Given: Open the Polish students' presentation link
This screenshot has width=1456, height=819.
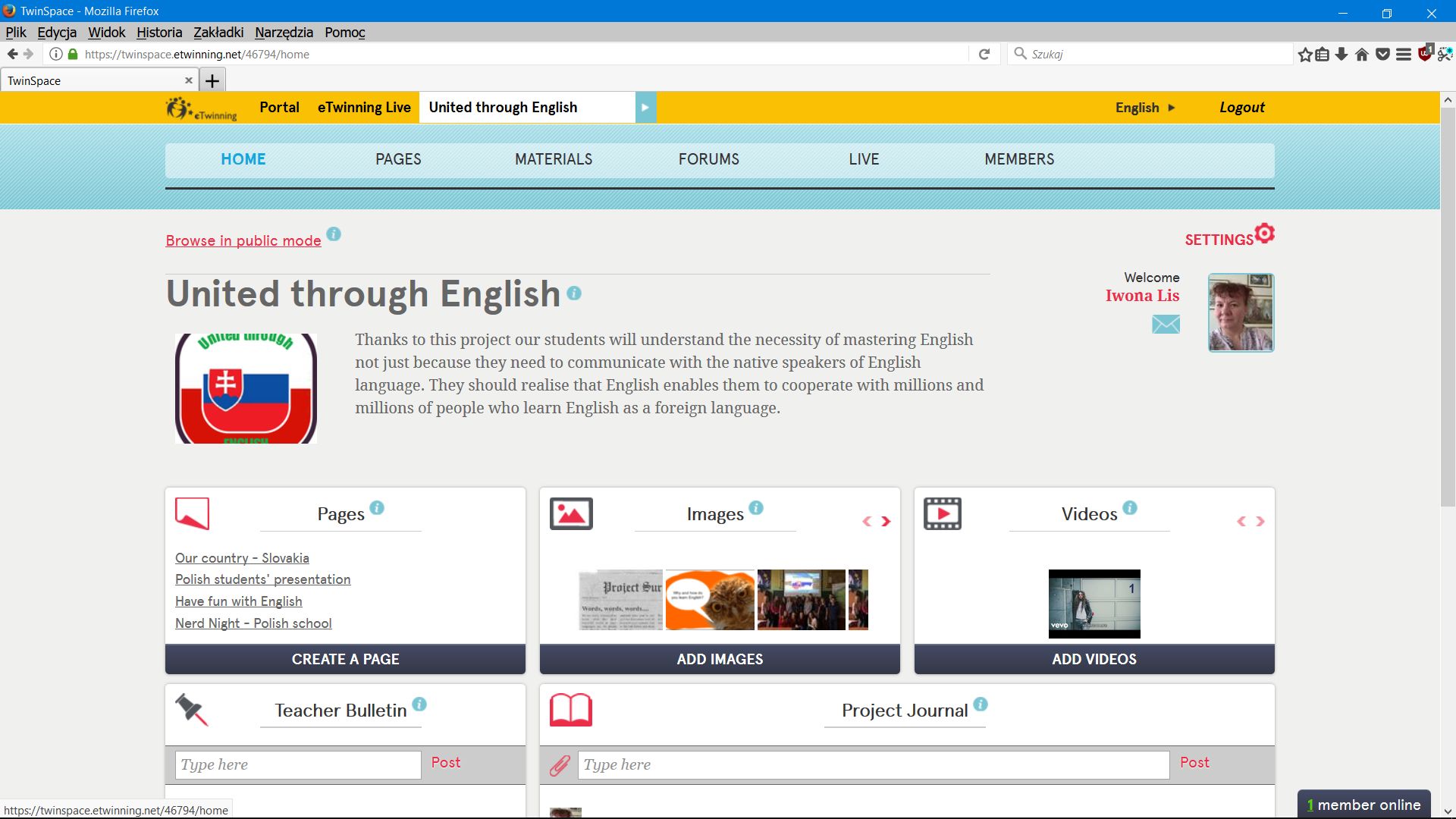Looking at the screenshot, I should 262,579.
